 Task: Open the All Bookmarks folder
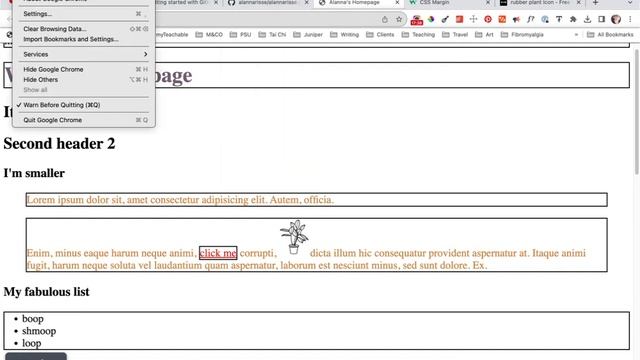(610, 35)
